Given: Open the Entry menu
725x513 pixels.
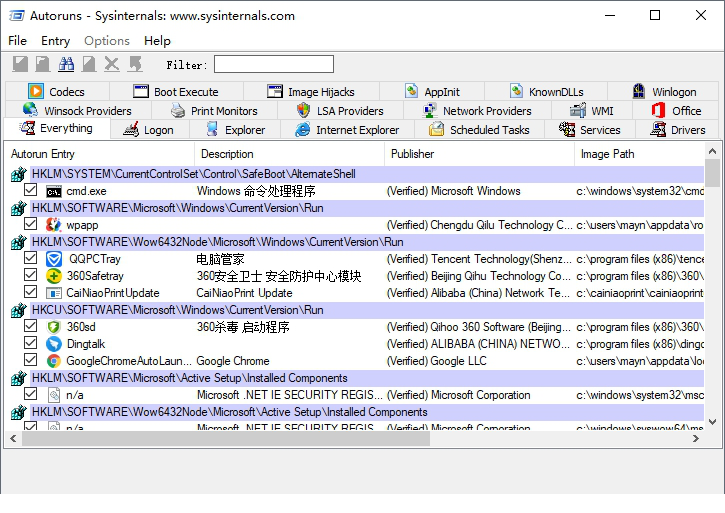Looking at the screenshot, I should 55,41.
